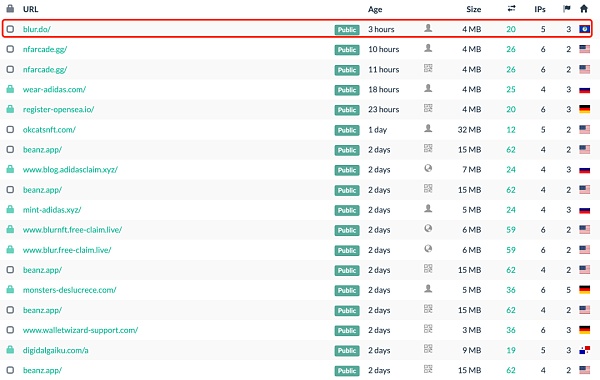The height and width of the screenshot is (380, 600).
Task: Click the URL column header
Action: coord(31,9)
